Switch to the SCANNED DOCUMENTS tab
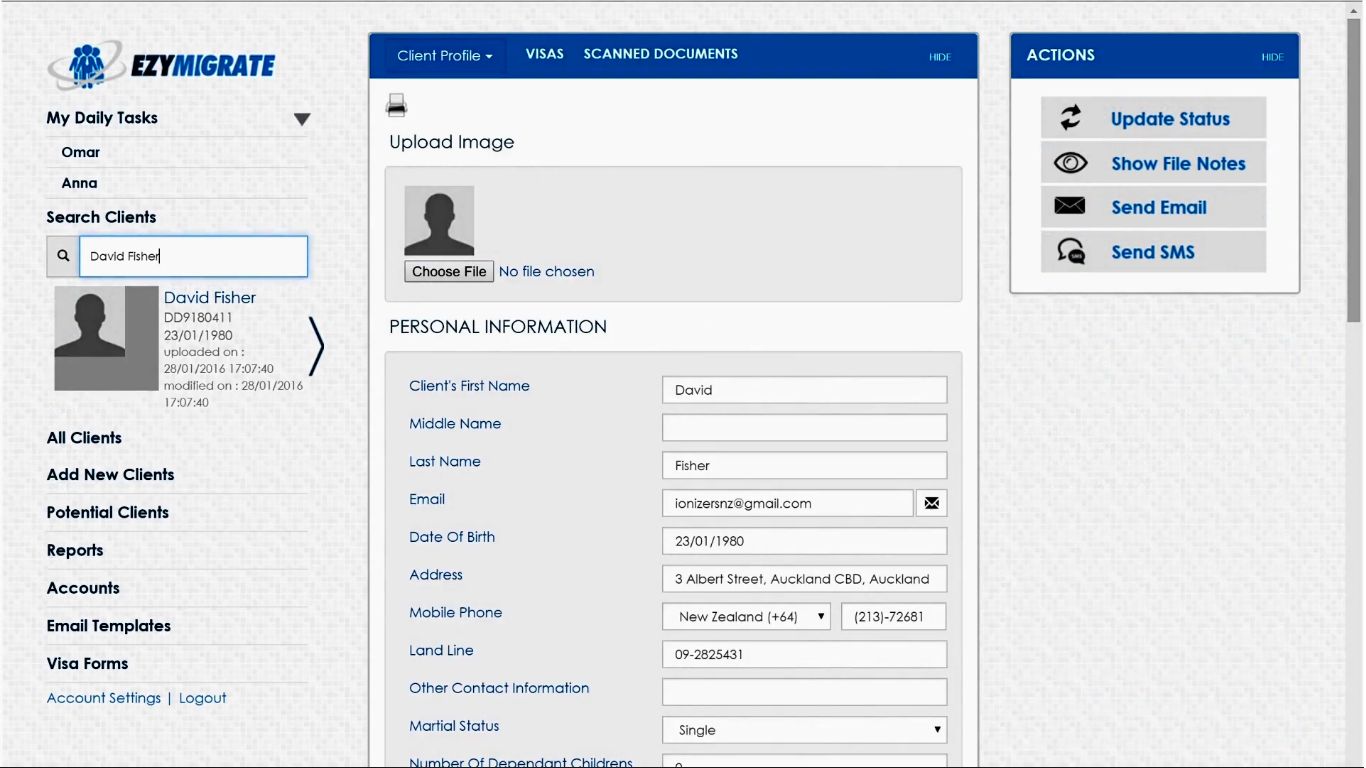Image resolution: width=1366 pixels, height=768 pixels. (x=661, y=54)
